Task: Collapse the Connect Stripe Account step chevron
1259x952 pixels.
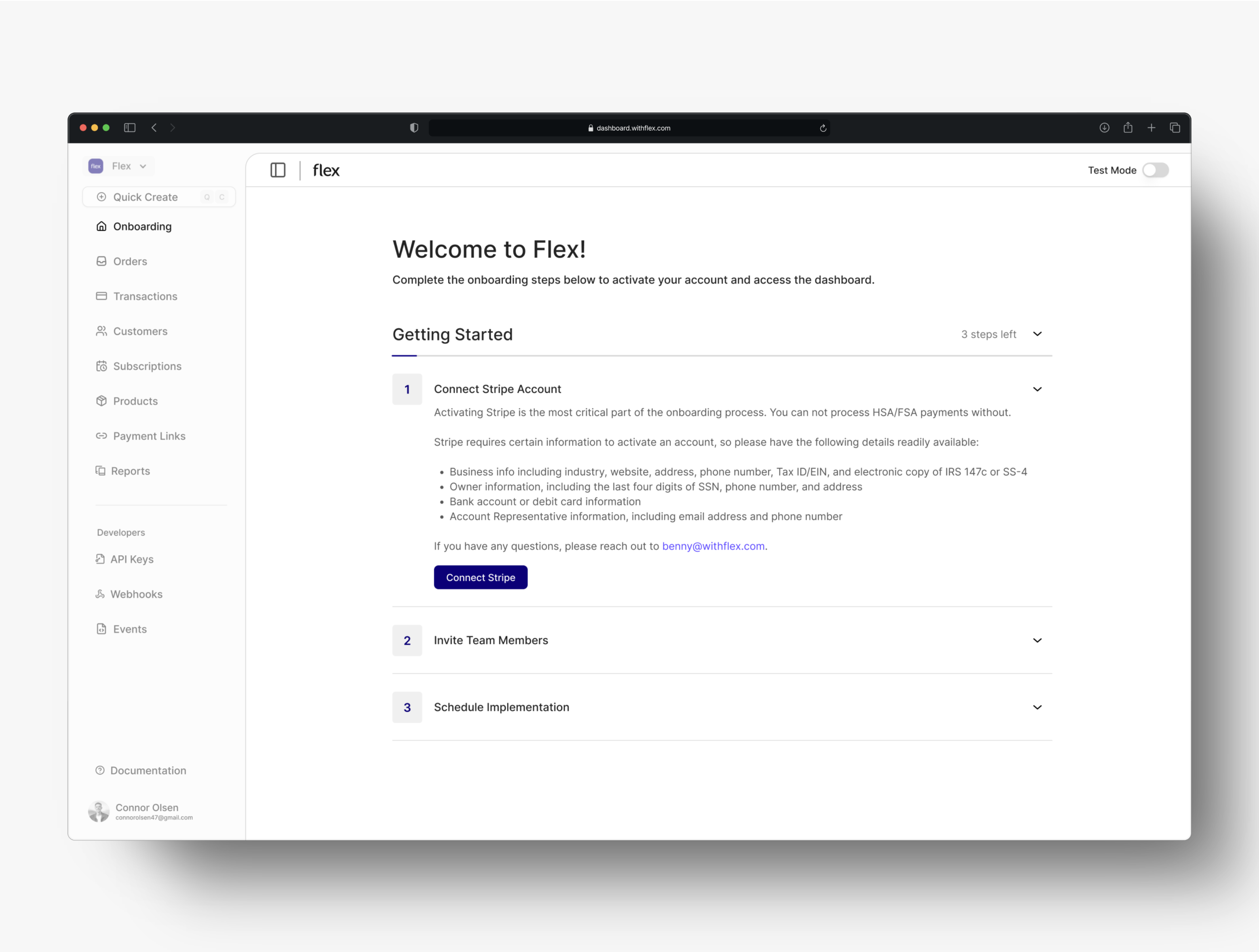Action: [x=1037, y=389]
